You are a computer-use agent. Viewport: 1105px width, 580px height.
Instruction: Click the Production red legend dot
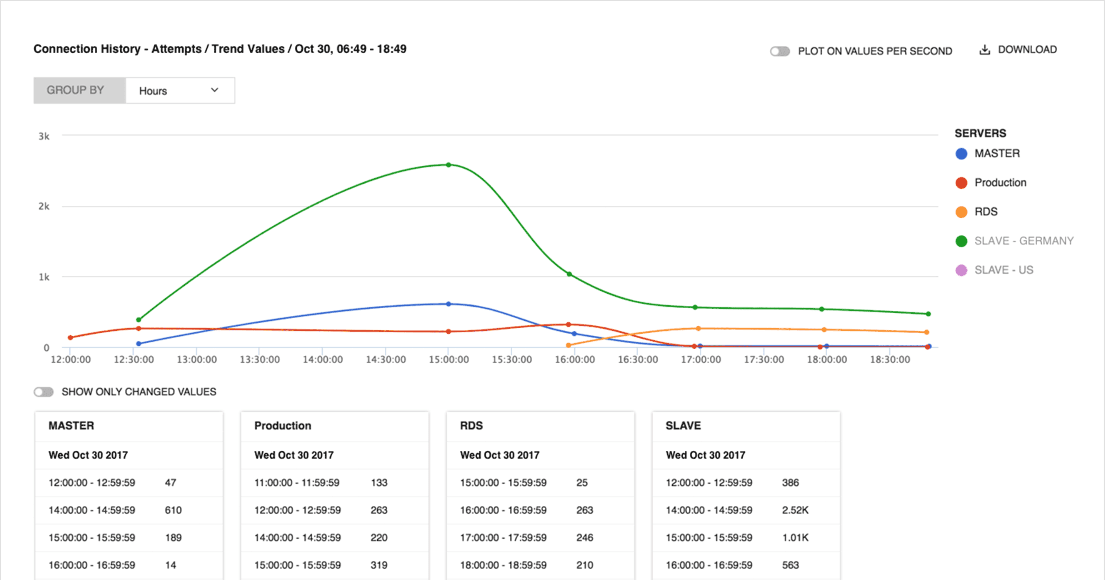pyautogui.click(x=961, y=183)
